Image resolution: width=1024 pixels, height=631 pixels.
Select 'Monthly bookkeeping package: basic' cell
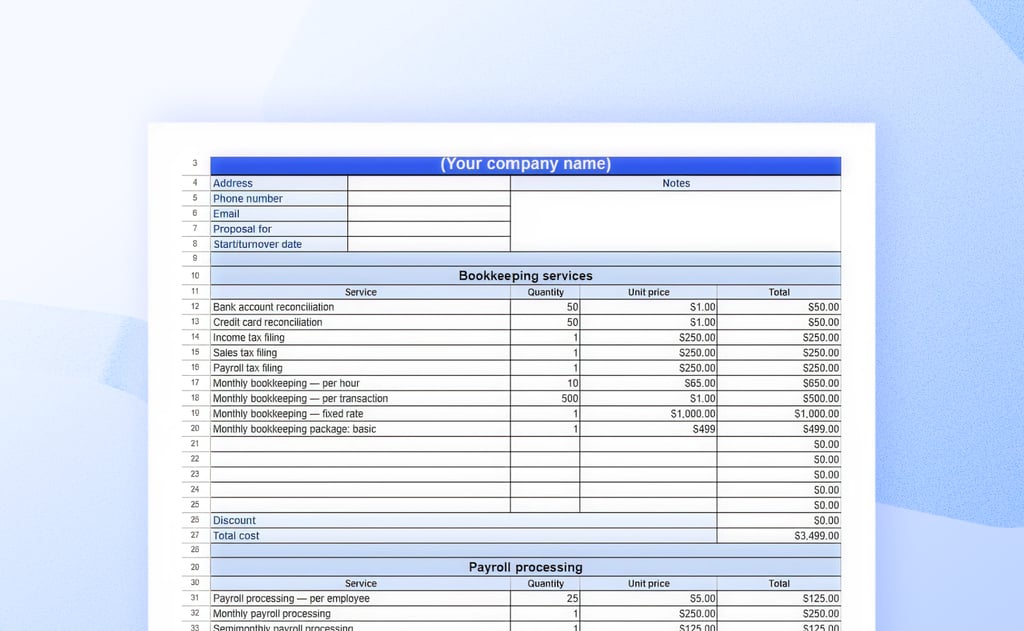coord(360,429)
